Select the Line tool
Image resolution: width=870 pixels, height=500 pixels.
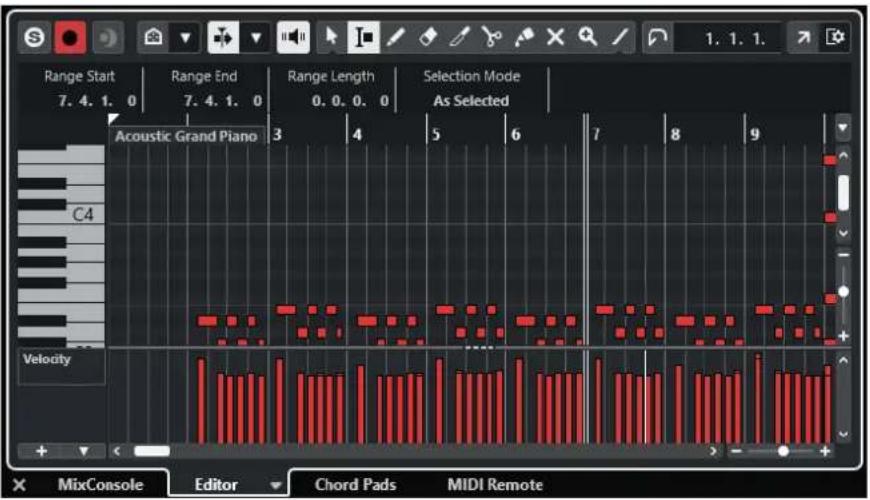(x=620, y=38)
